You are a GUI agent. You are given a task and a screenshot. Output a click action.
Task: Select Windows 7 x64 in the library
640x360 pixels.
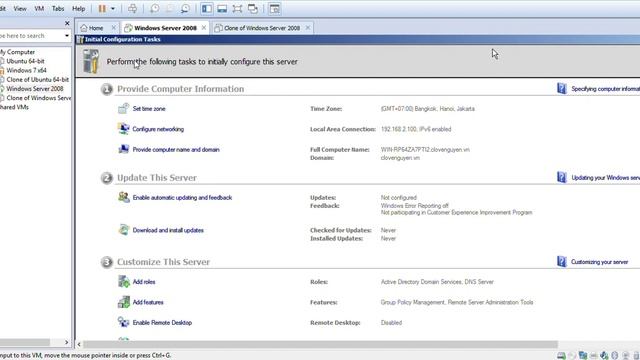[x=26, y=70]
